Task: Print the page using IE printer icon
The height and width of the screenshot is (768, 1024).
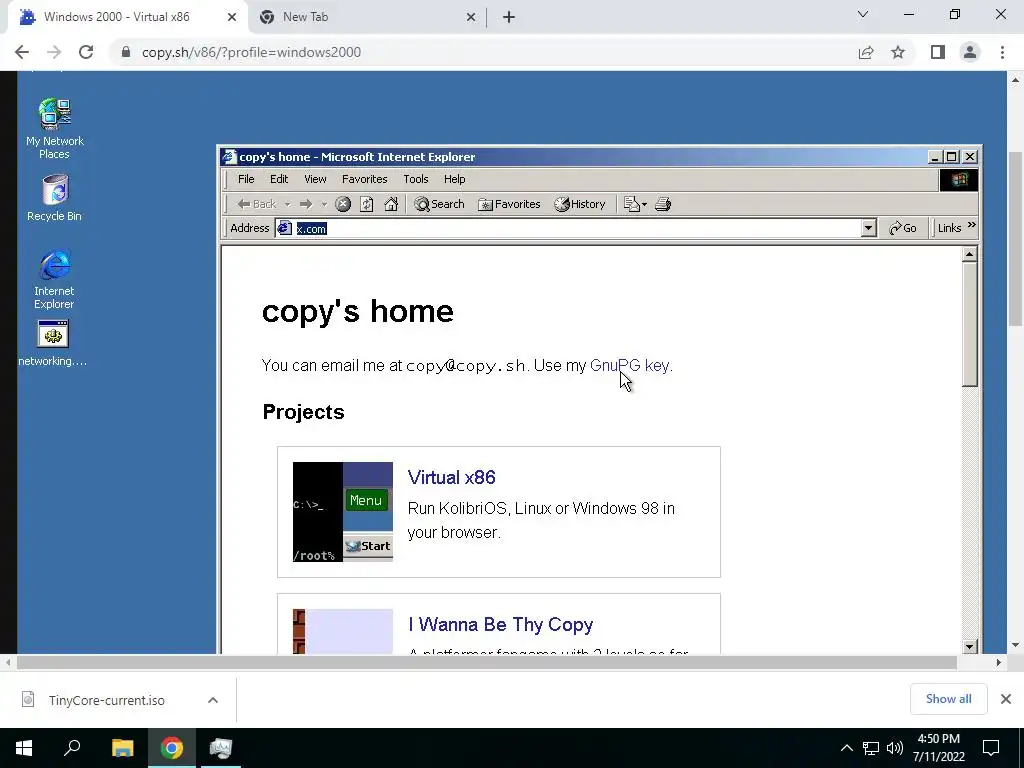Action: pos(663,204)
